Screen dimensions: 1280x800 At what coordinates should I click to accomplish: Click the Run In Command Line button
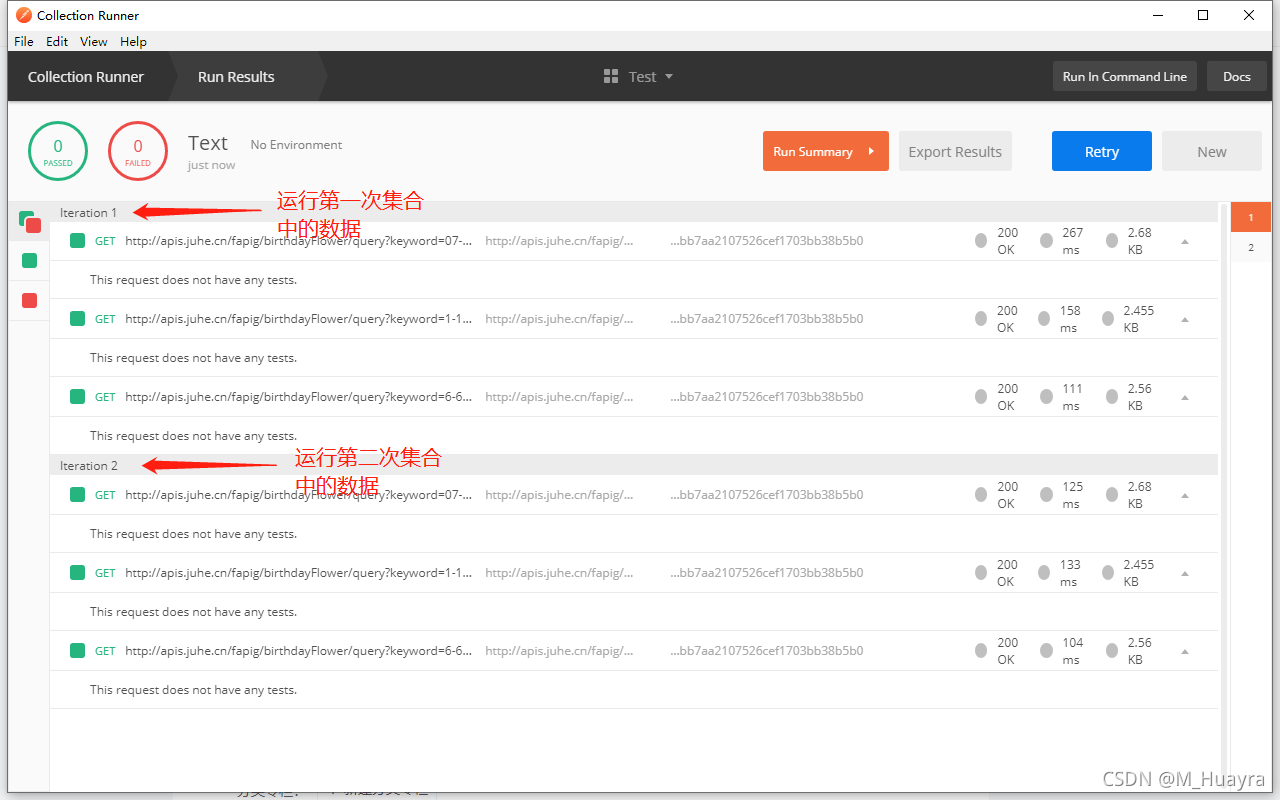(1124, 77)
